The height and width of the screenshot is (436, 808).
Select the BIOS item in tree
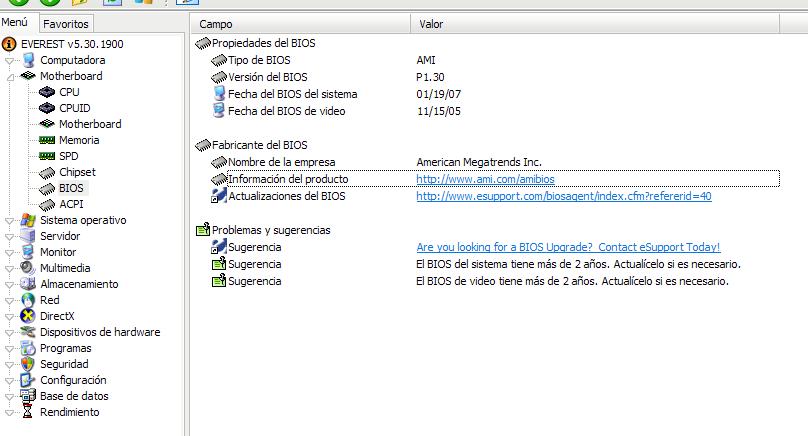pyautogui.click(x=71, y=188)
